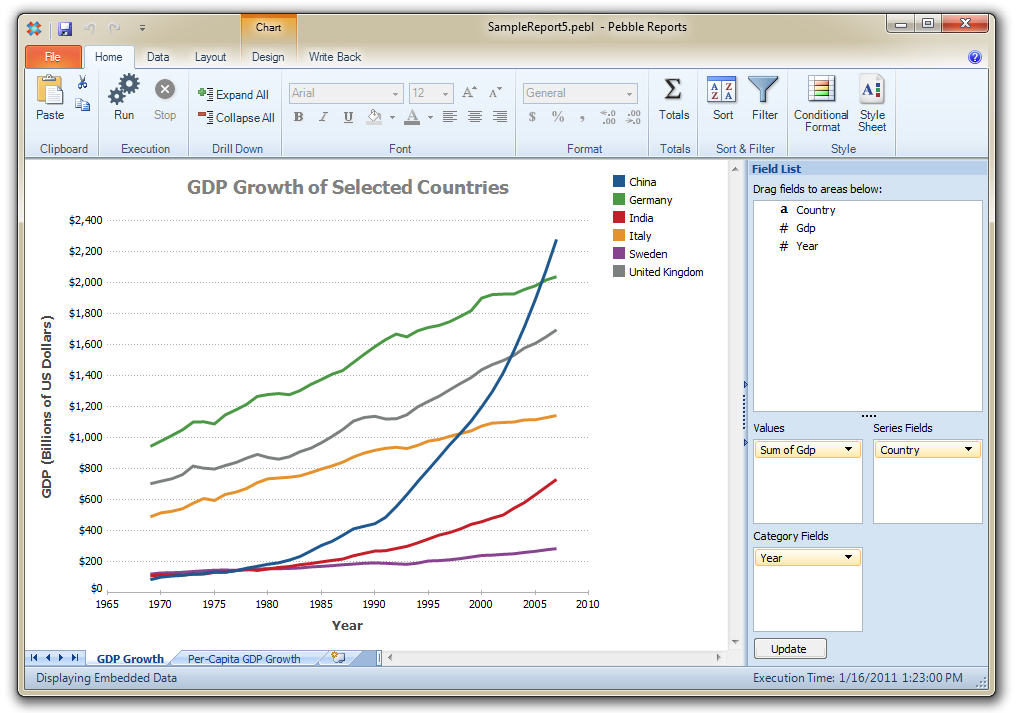This screenshot has width=1019, height=713.
Task: Open the Totals sigma tool
Action: click(674, 92)
